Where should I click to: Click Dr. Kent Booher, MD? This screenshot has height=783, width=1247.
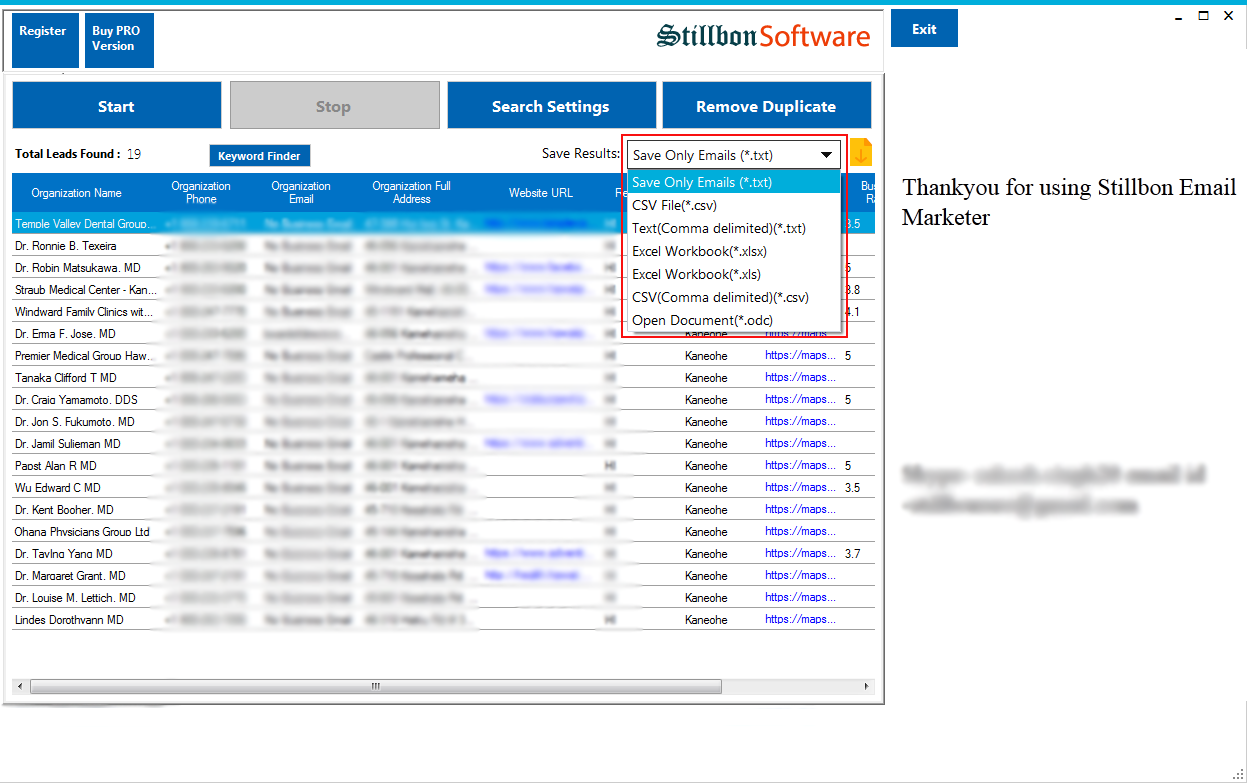65,510
